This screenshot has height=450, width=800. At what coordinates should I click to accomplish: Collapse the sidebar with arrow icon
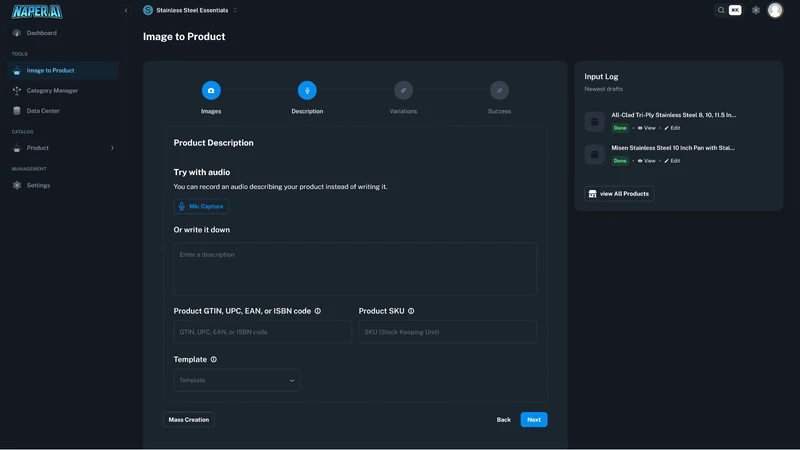[126, 10]
